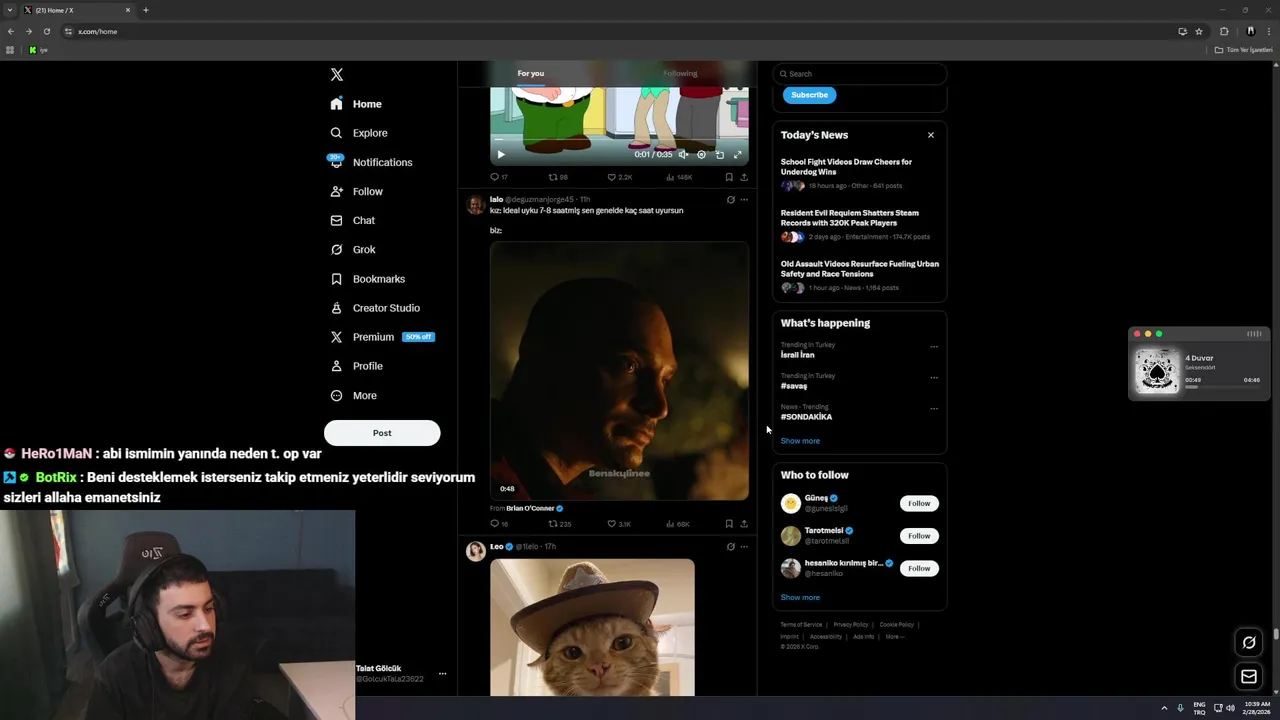Click the 4 Duvar album cover
1280x720 pixels.
pyautogui.click(x=1157, y=371)
